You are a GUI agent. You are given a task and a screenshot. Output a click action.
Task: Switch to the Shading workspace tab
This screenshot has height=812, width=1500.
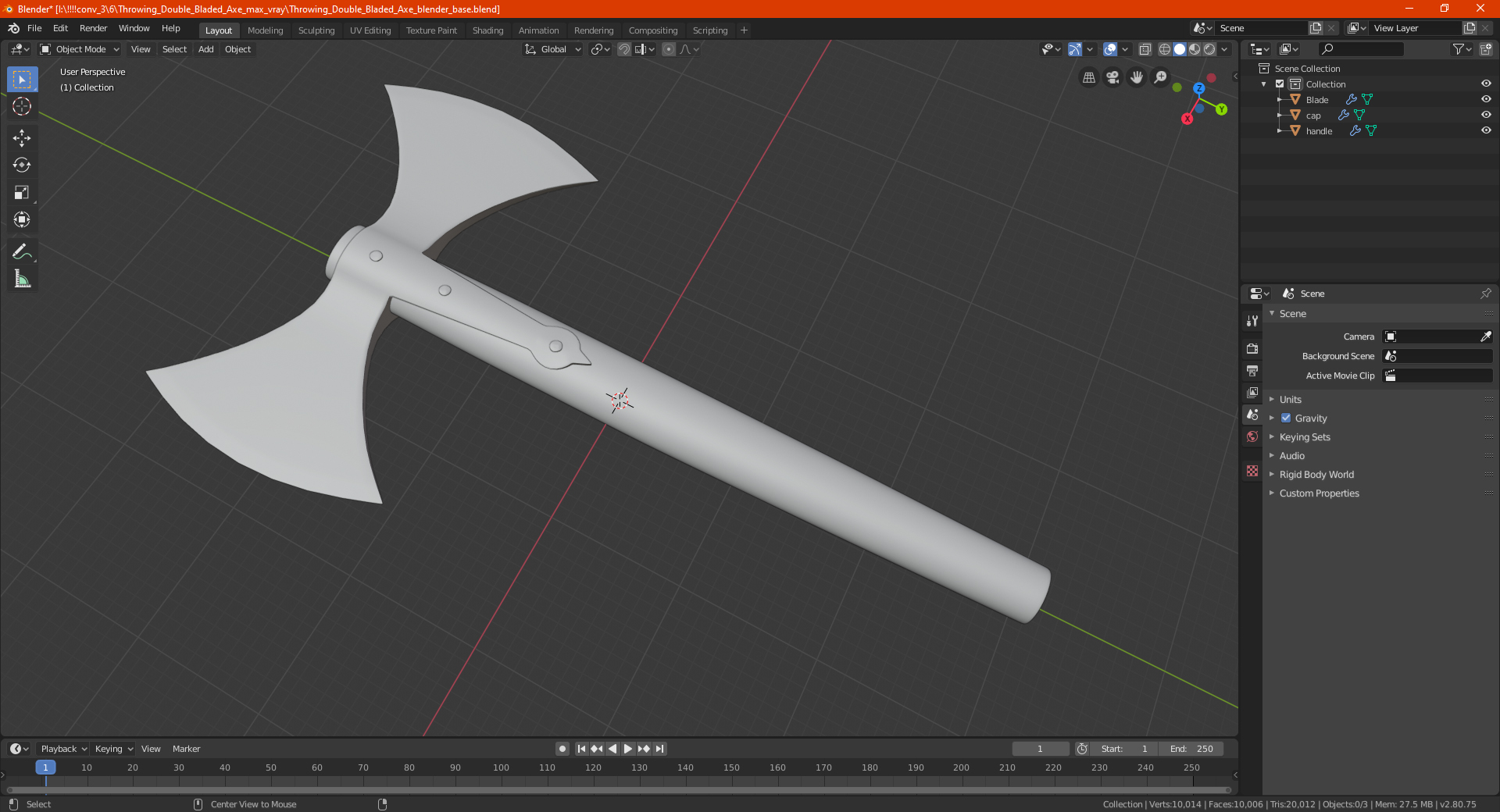pos(487,30)
